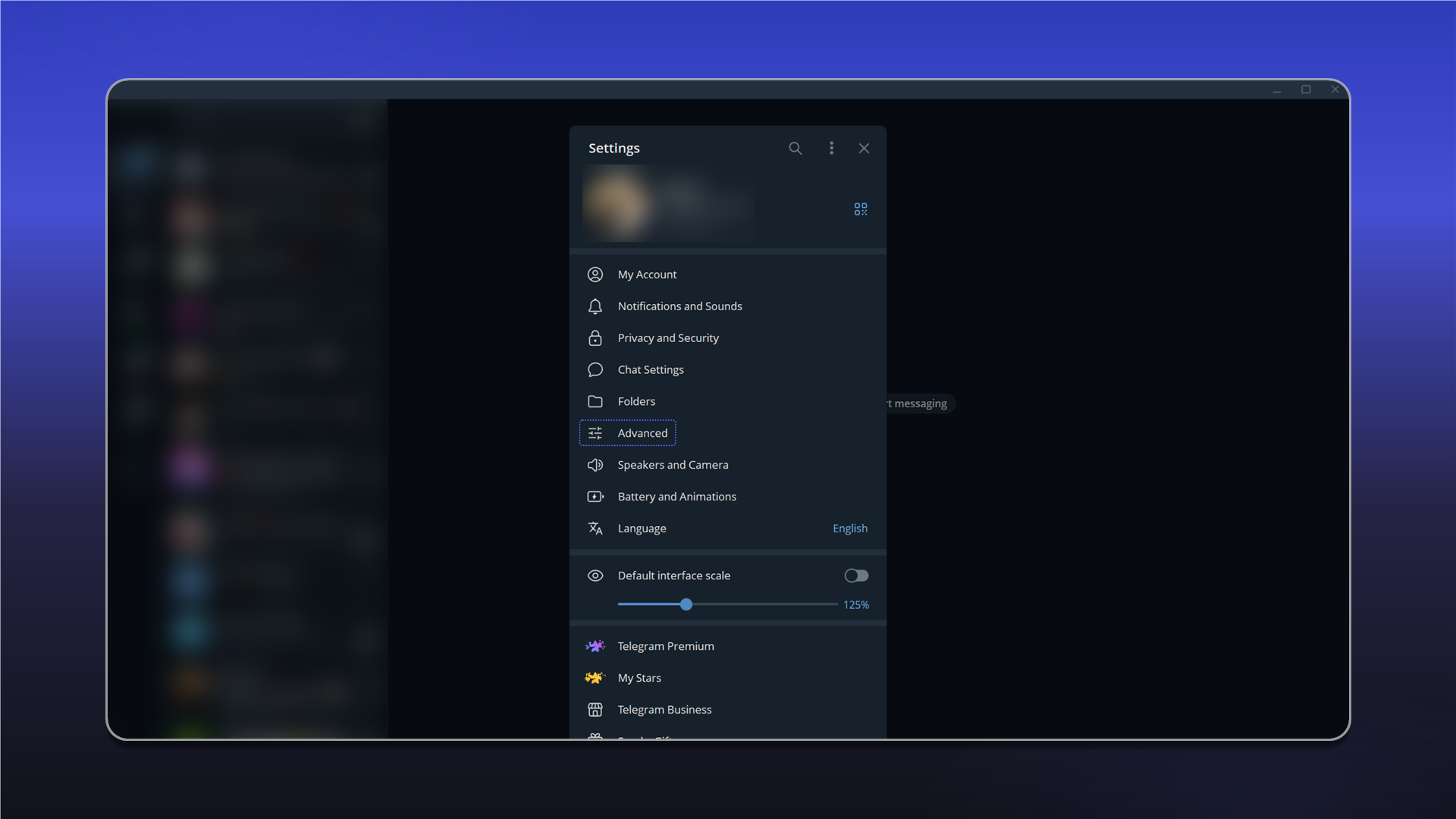Show QR code icon next to profile
Viewport: 1456px width, 819px height.
(861, 209)
